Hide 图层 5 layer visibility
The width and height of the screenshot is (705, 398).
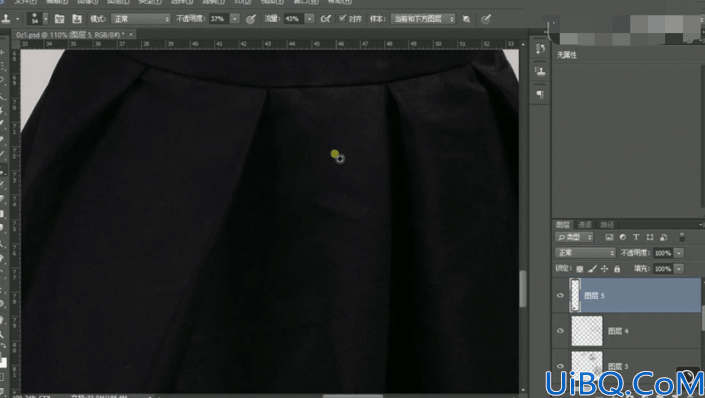tap(560, 295)
